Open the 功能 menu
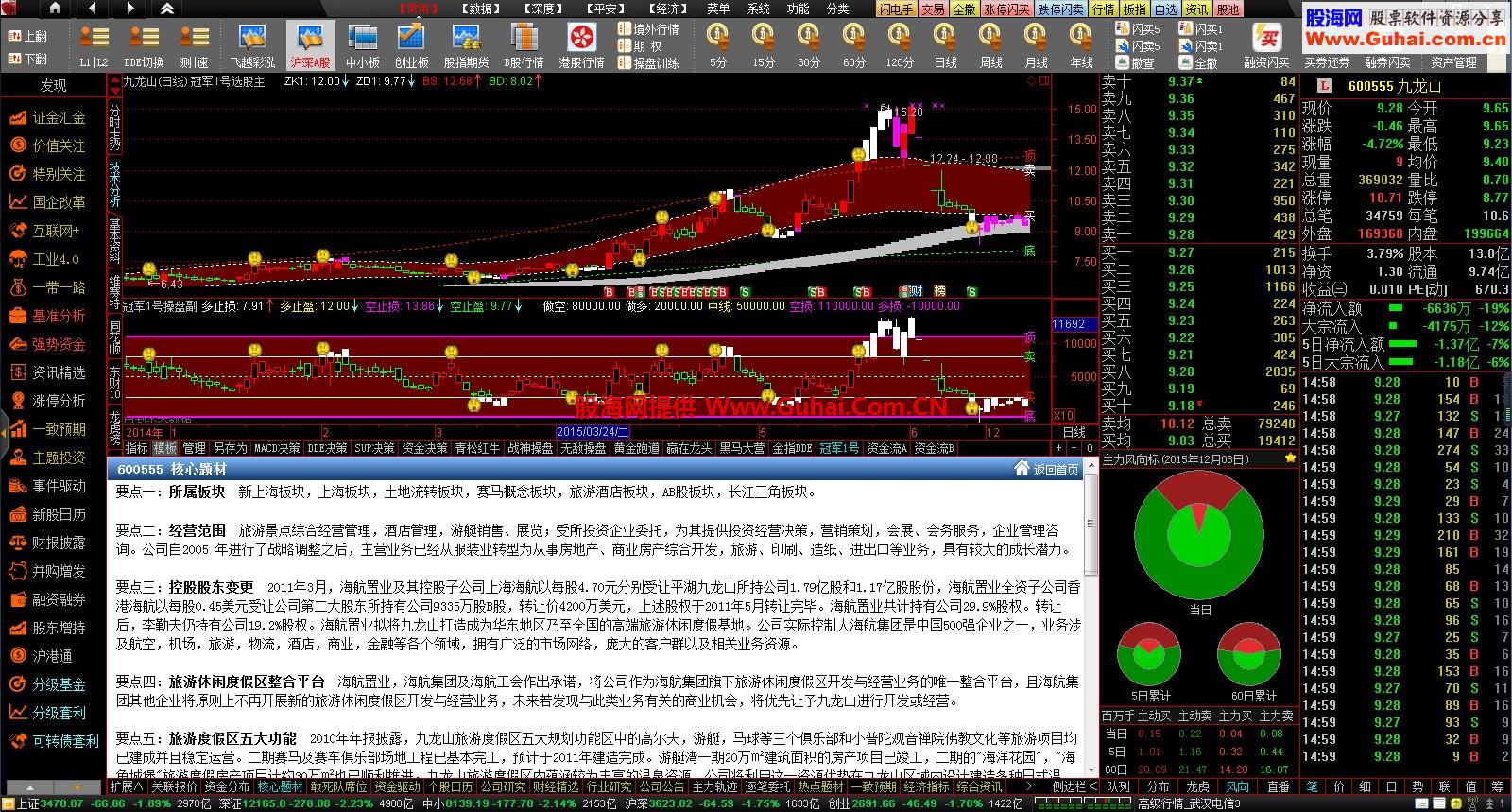Screen dimensions: 1512x812 point(798,9)
